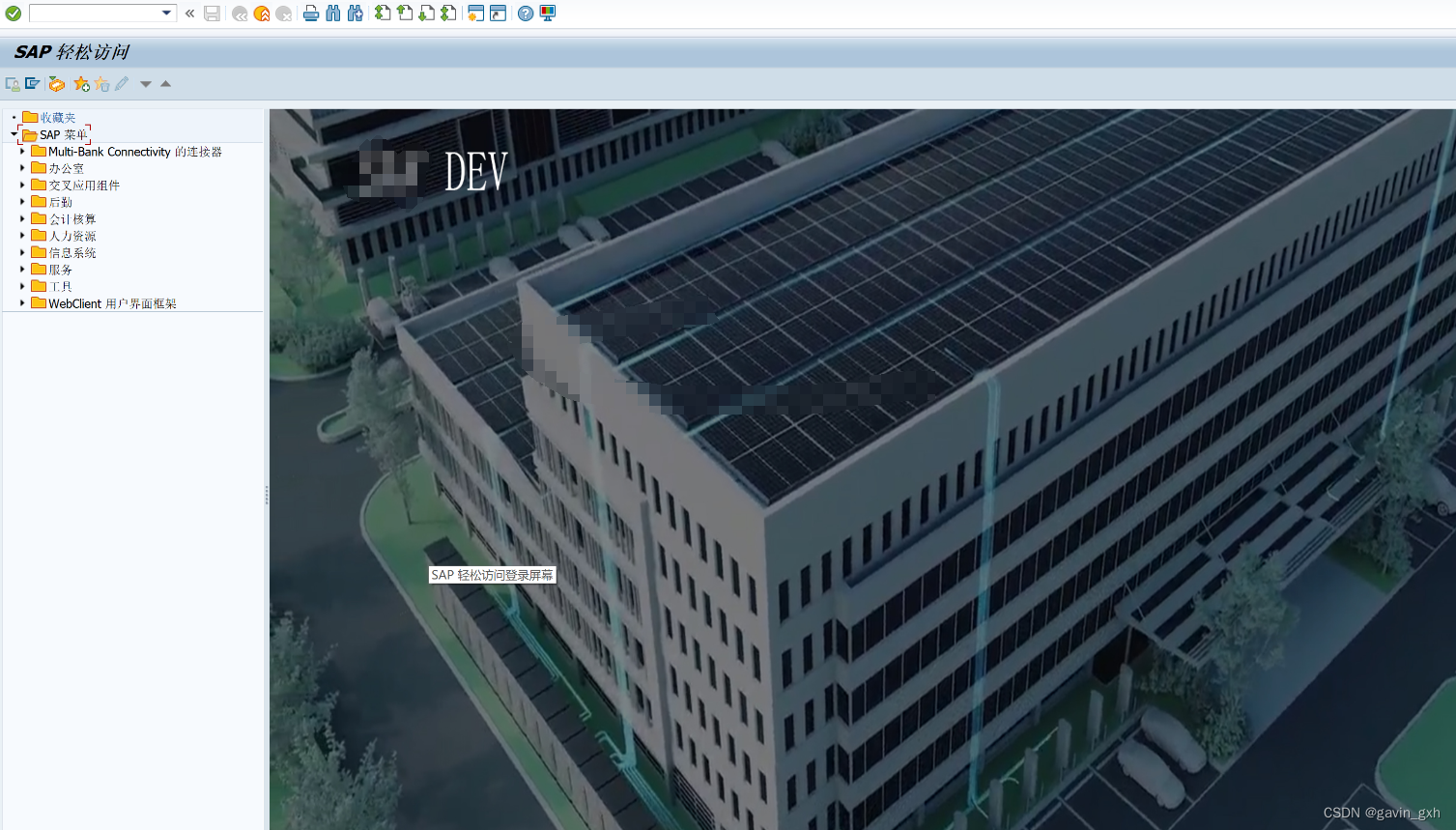Expand the 信息系统 folder node
Viewport: 1456px width, 830px height.
click(x=22, y=252)
